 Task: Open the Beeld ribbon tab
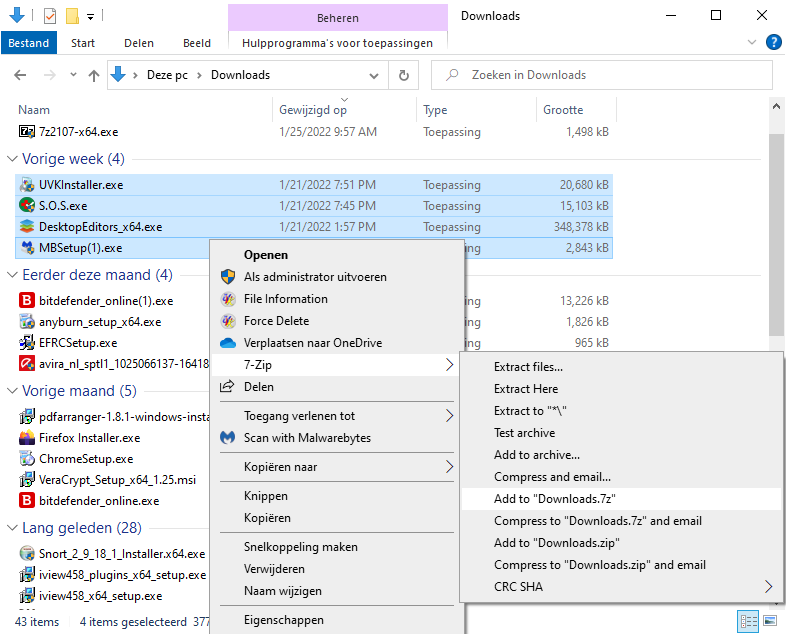(196, 43)
